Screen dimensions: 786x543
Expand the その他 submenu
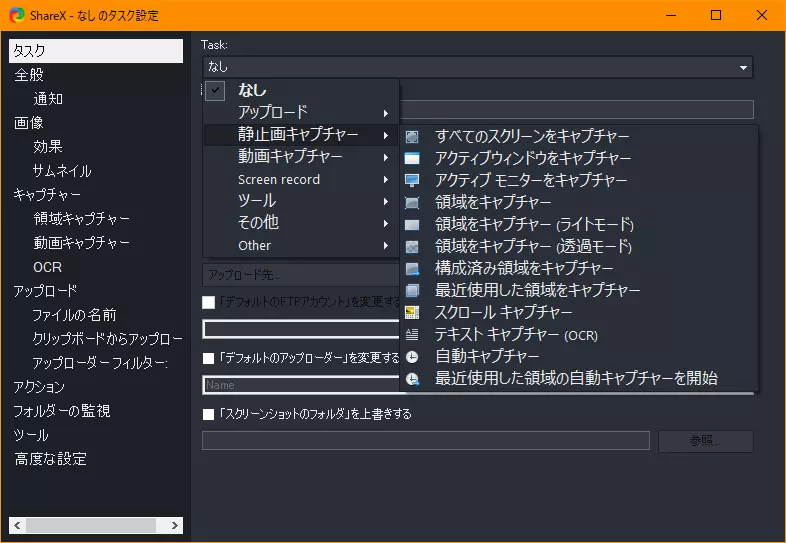[x=301, y=223]
